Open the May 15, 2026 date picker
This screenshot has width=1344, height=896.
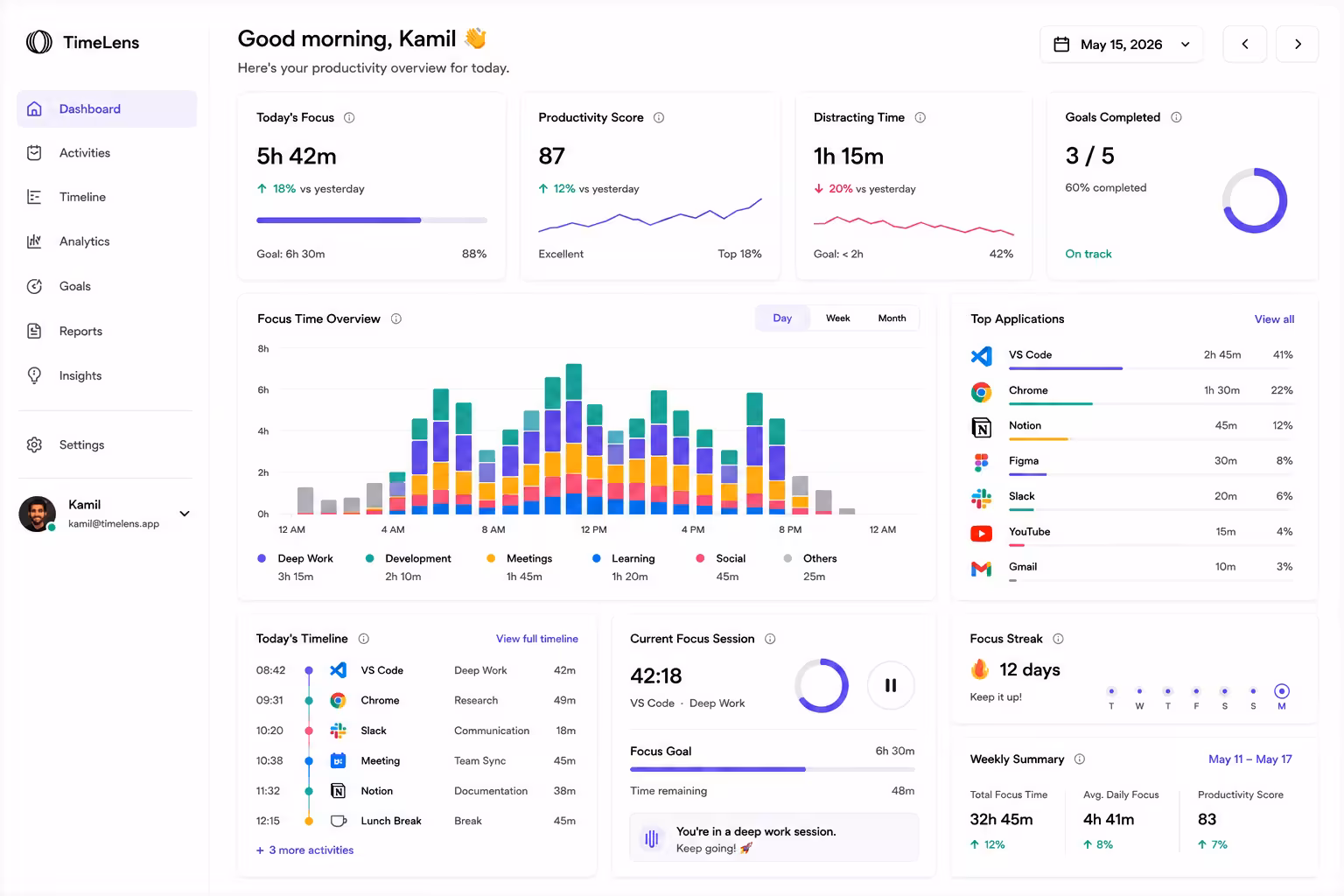(1121, 45)
